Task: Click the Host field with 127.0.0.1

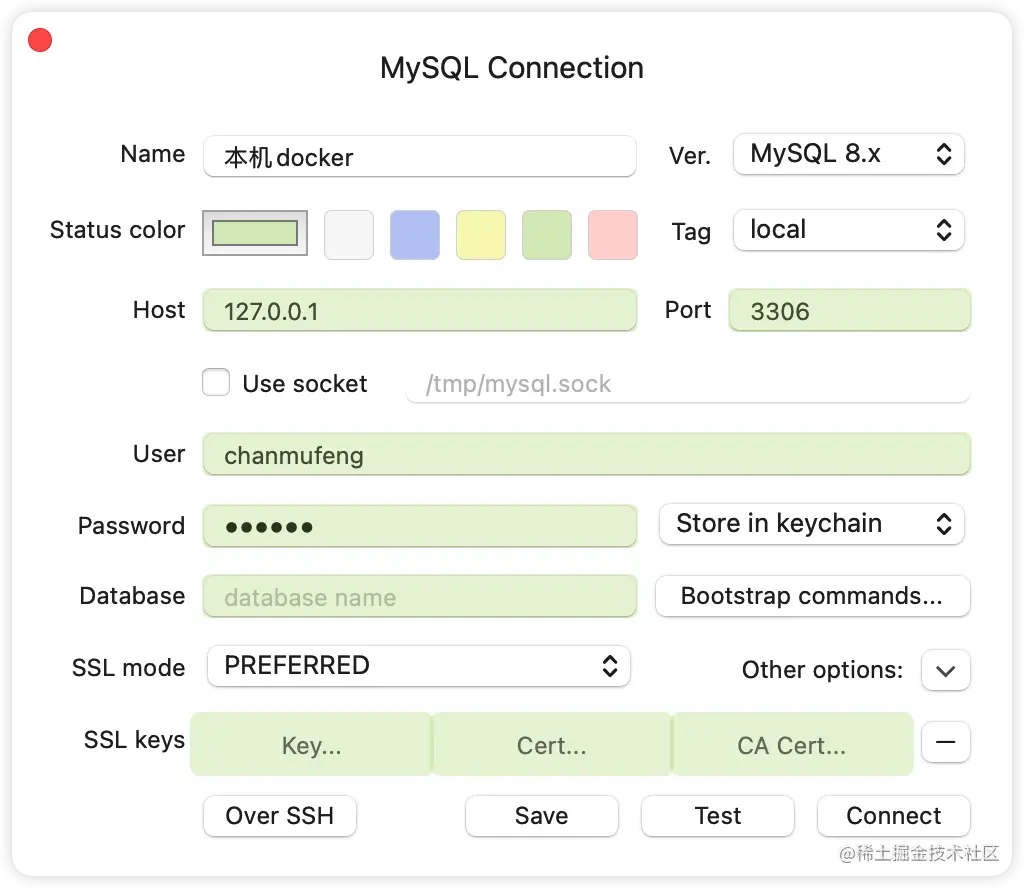Action: point(420,310)
